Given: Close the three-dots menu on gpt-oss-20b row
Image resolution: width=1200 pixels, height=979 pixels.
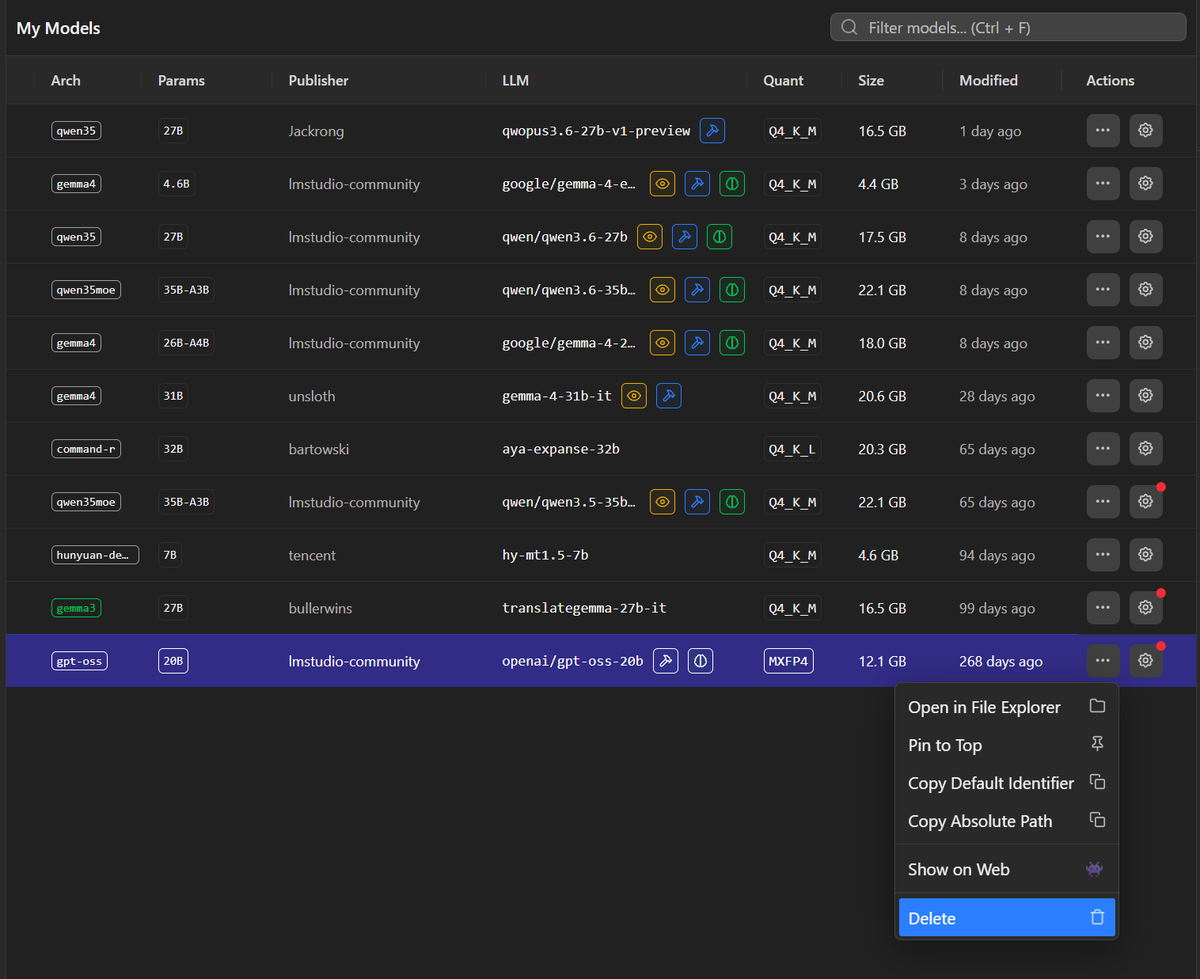Looking at the screenshot, I should coord(1103,661).
